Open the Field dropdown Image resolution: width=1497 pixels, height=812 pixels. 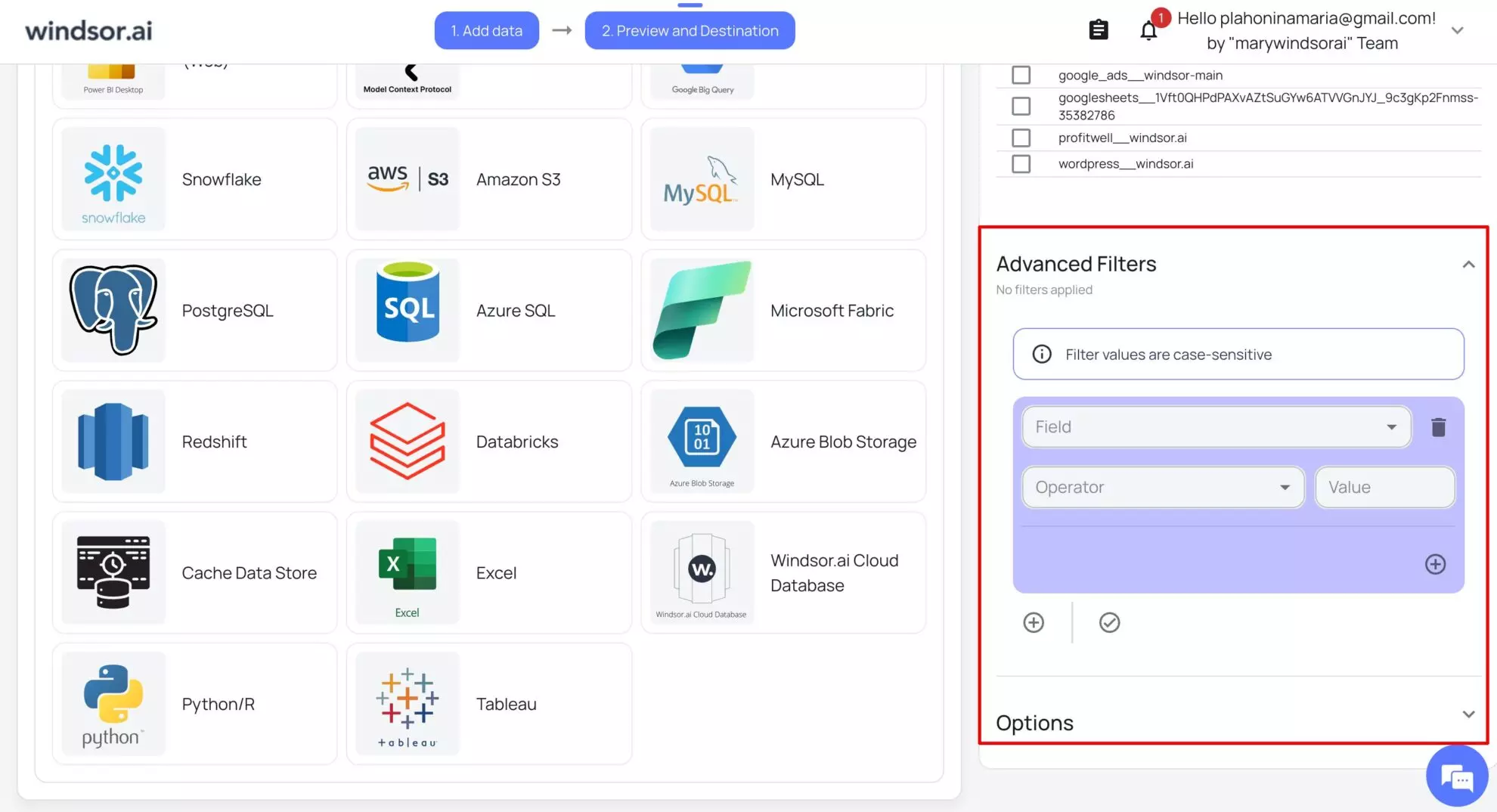click(x=1216, y=427)
